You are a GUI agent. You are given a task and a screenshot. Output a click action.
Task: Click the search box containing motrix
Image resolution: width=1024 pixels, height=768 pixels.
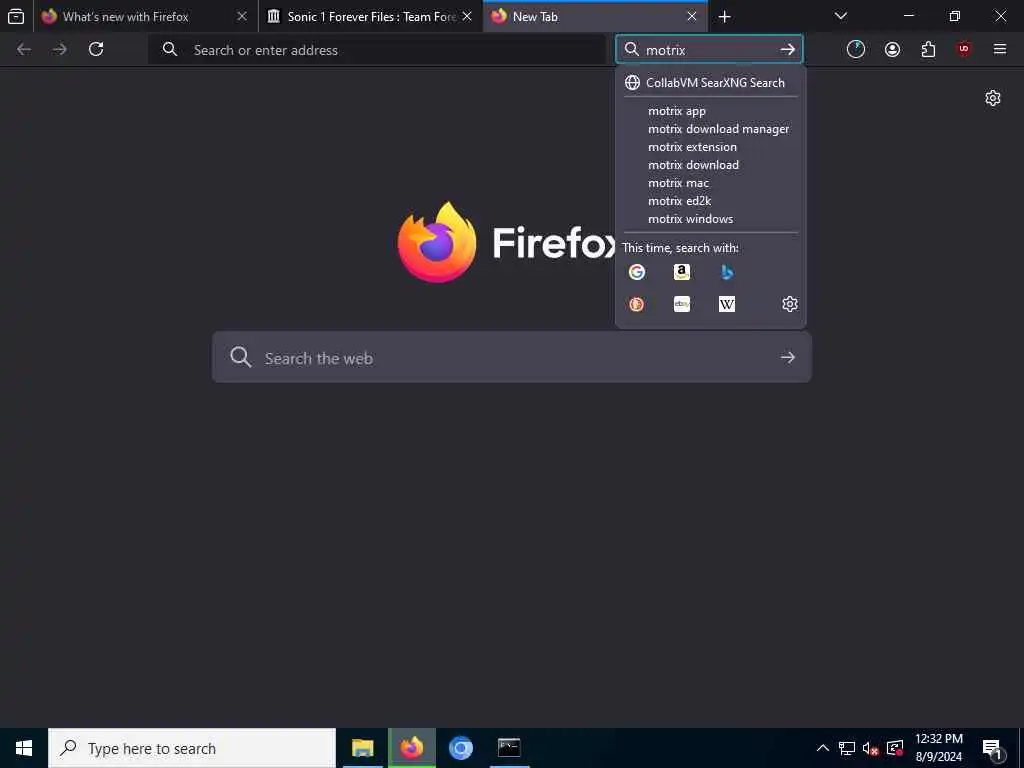[x=709, y=50]
